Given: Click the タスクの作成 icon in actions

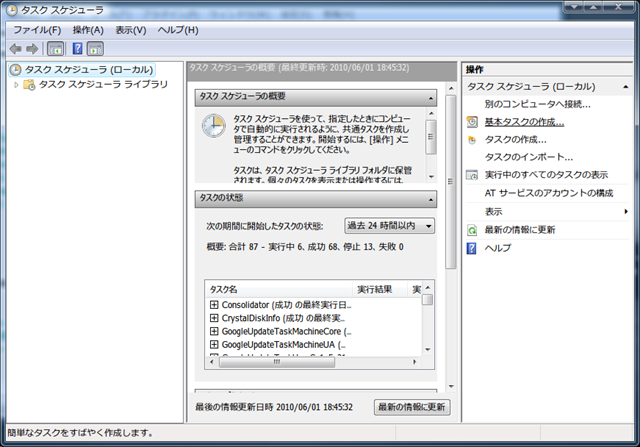Looking at the screenshot, I should (472, 140).
